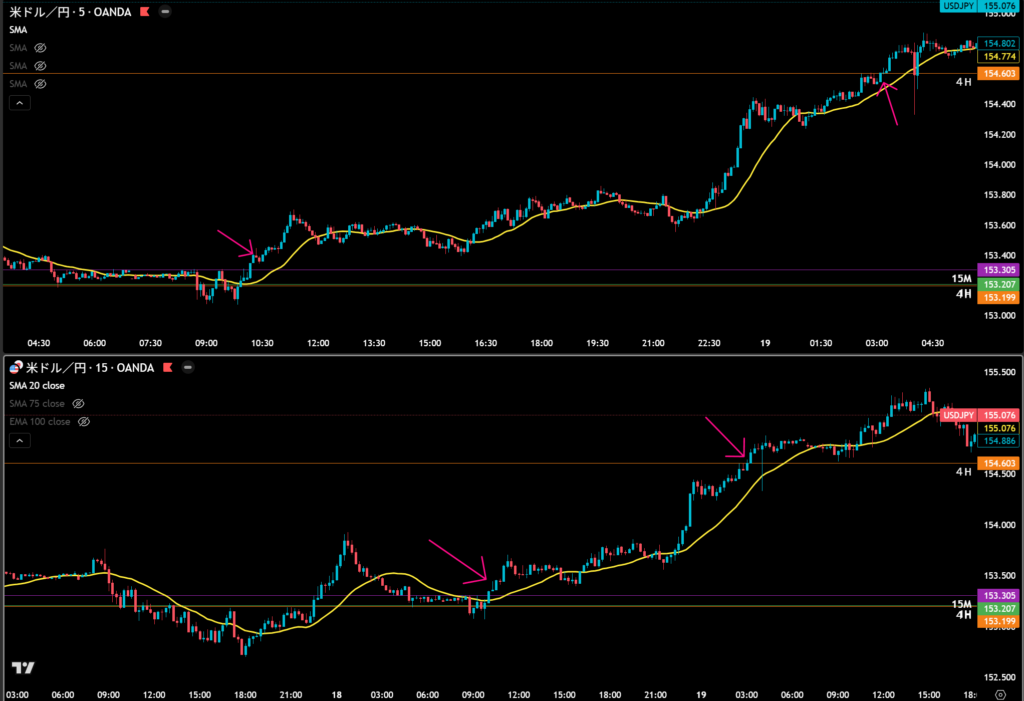1024x701 pixels.
Task: Click the 米ドル／円 · 15 · OANDA chart title
Action: tap(92, 368)
